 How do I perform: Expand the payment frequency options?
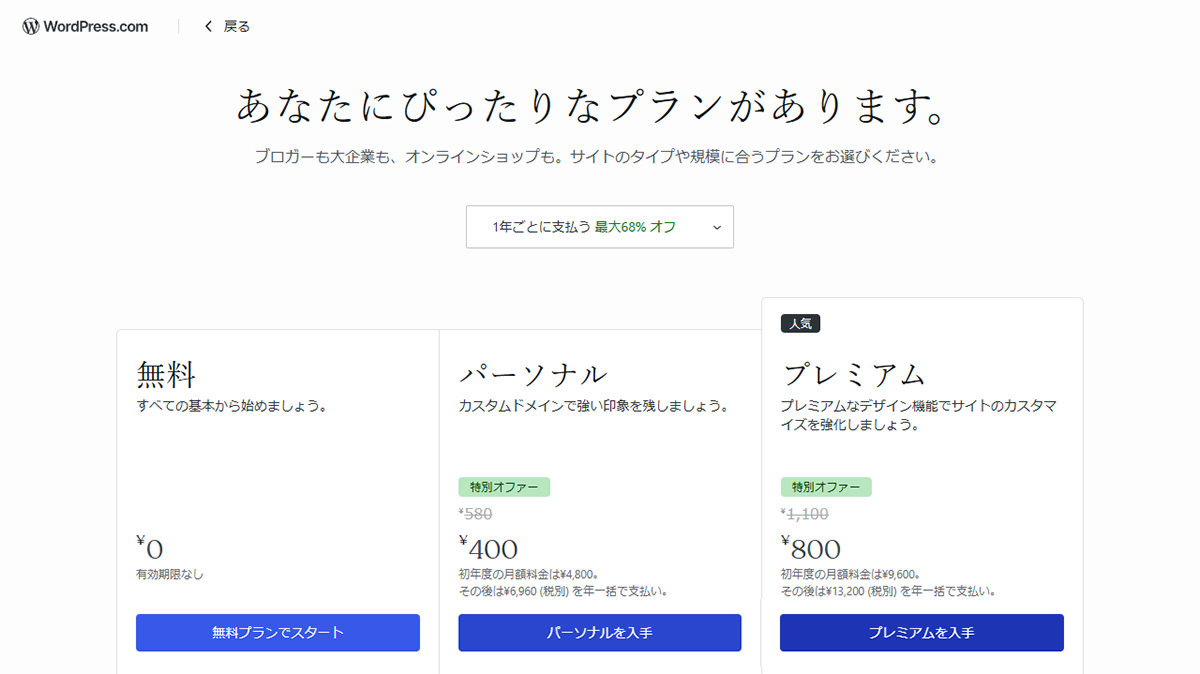(x=599, y=227)
